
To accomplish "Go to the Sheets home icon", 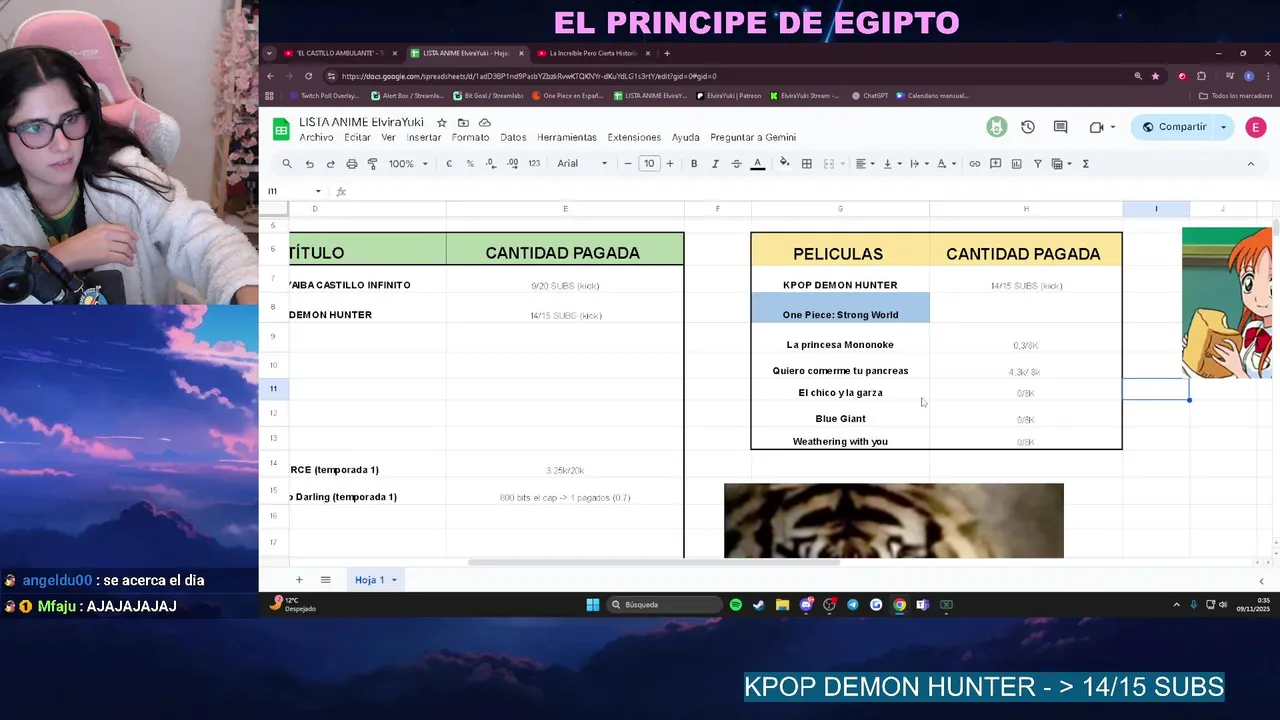I will 281,128.
